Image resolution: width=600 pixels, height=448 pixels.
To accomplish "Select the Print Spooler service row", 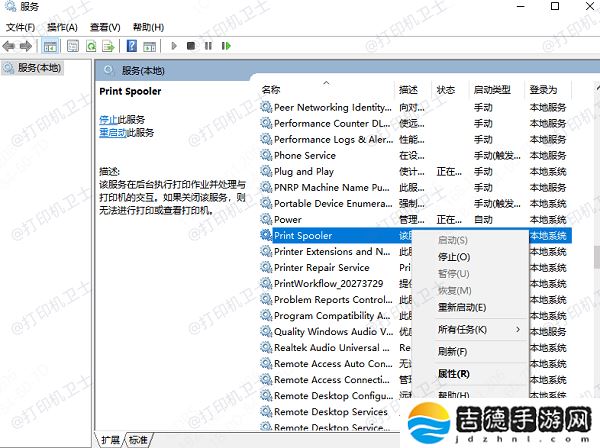I will pyautogui.click(x=416, y=235).
